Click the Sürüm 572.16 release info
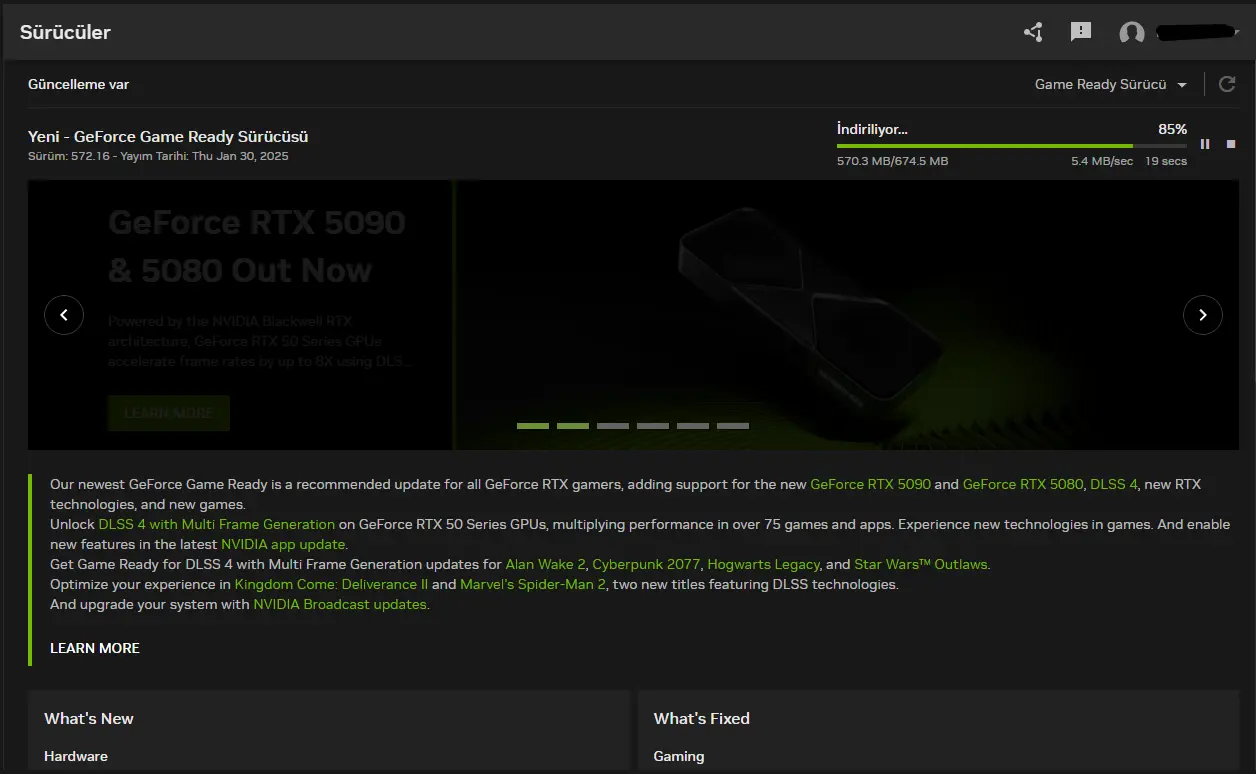Viewport: 1256px width, 774px height. point(158,156)
